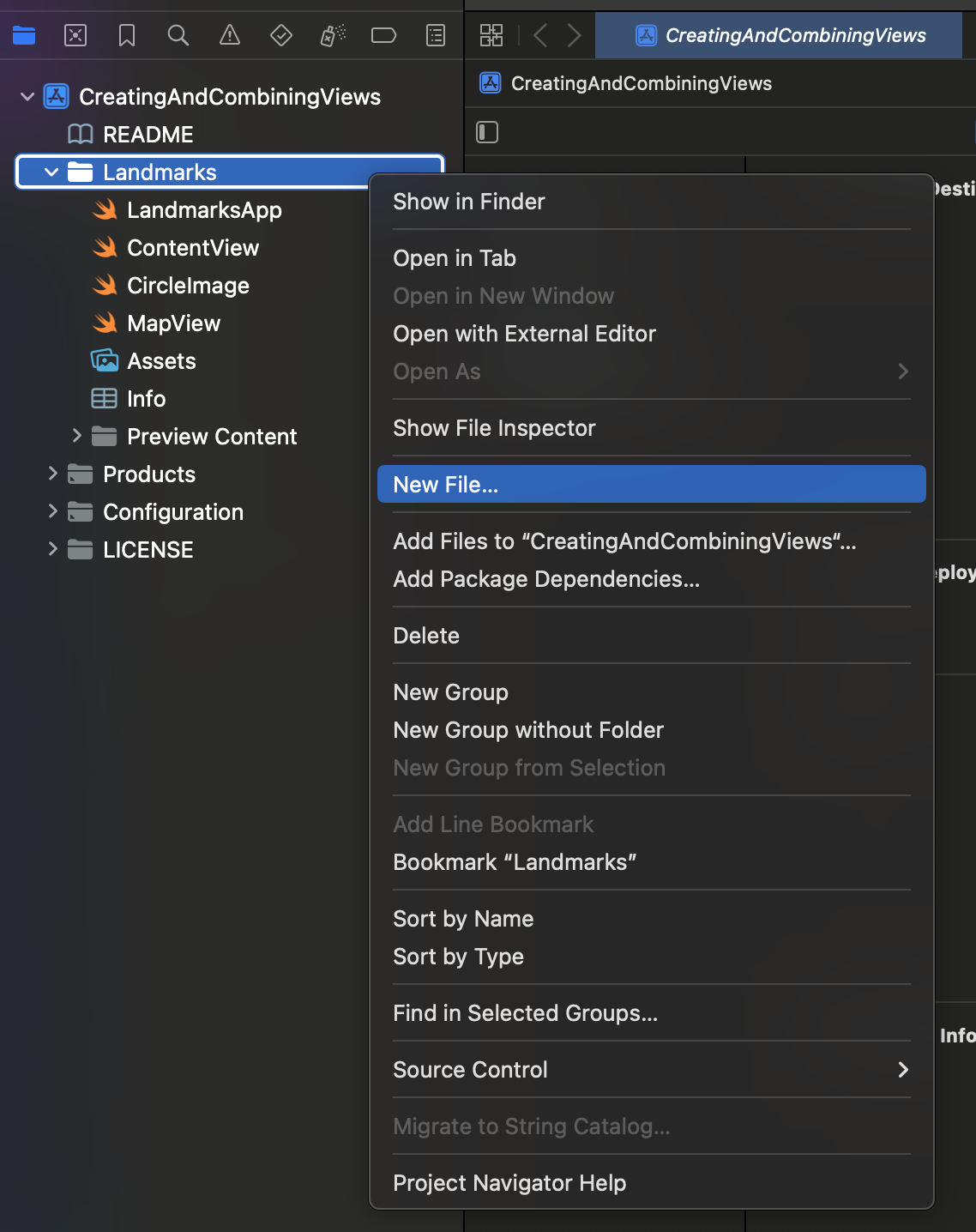Open the Debug navigator spray icon
This screenshot has width=976, height=1232.
[333, 35]
